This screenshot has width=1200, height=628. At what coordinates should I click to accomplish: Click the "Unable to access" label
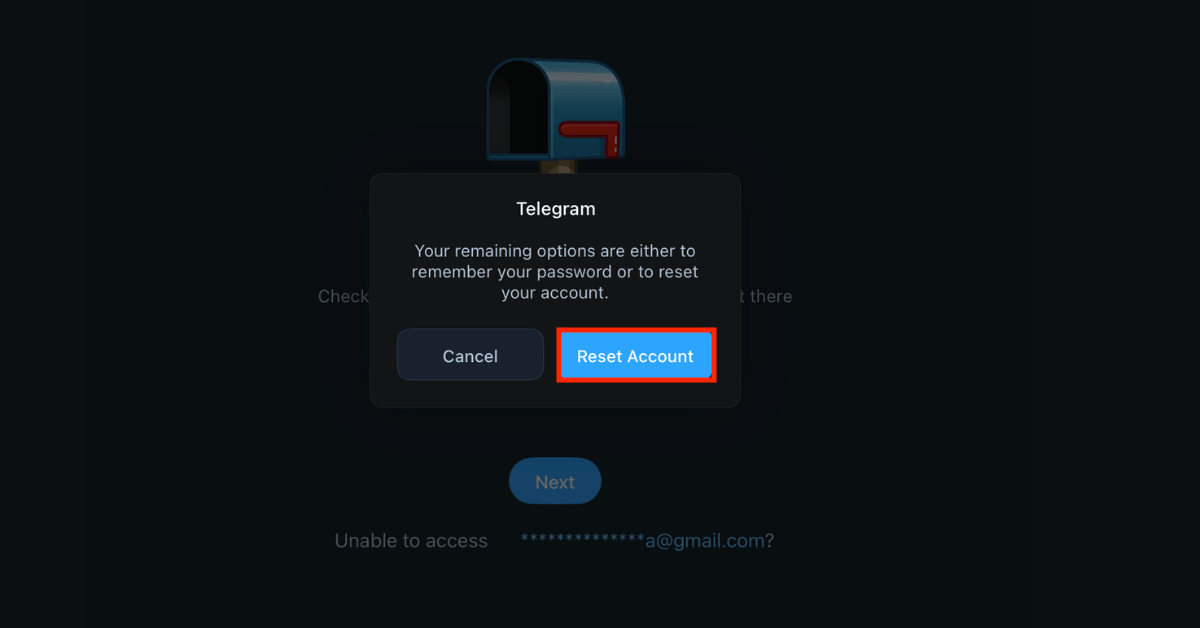tap(411, 541)
